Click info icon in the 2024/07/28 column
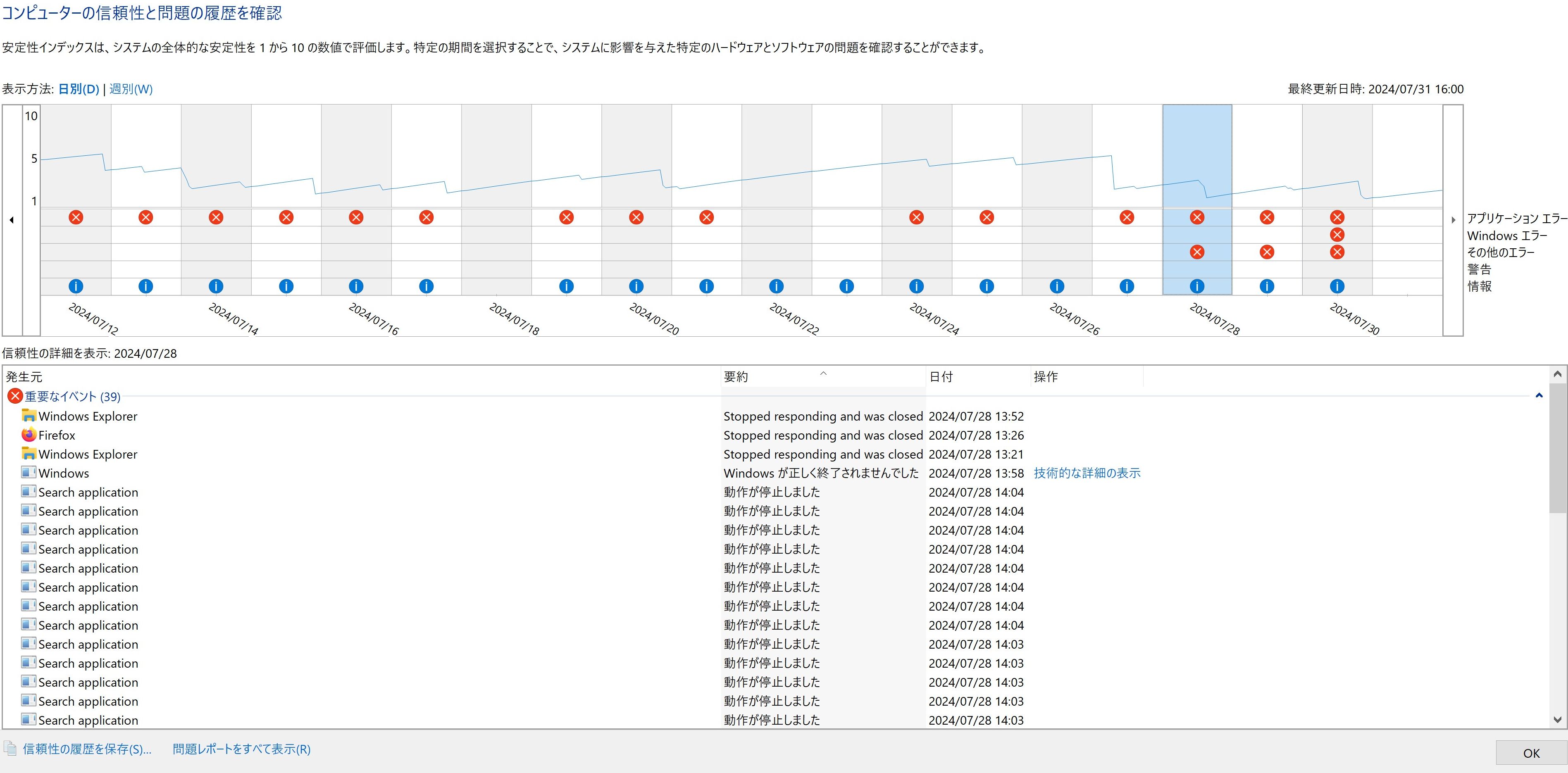This screenshot has height=773, width=1568. coord(1197,286)
